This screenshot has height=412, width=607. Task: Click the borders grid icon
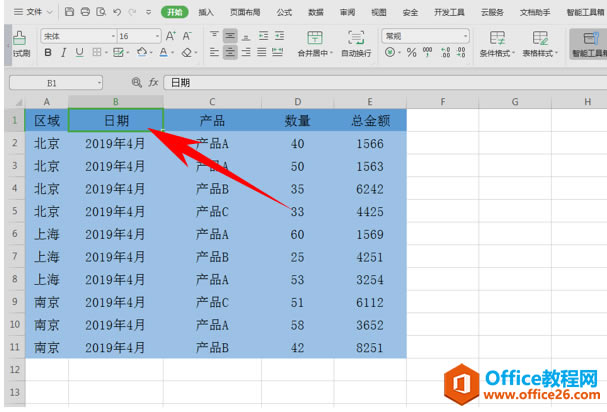[97, 52]
